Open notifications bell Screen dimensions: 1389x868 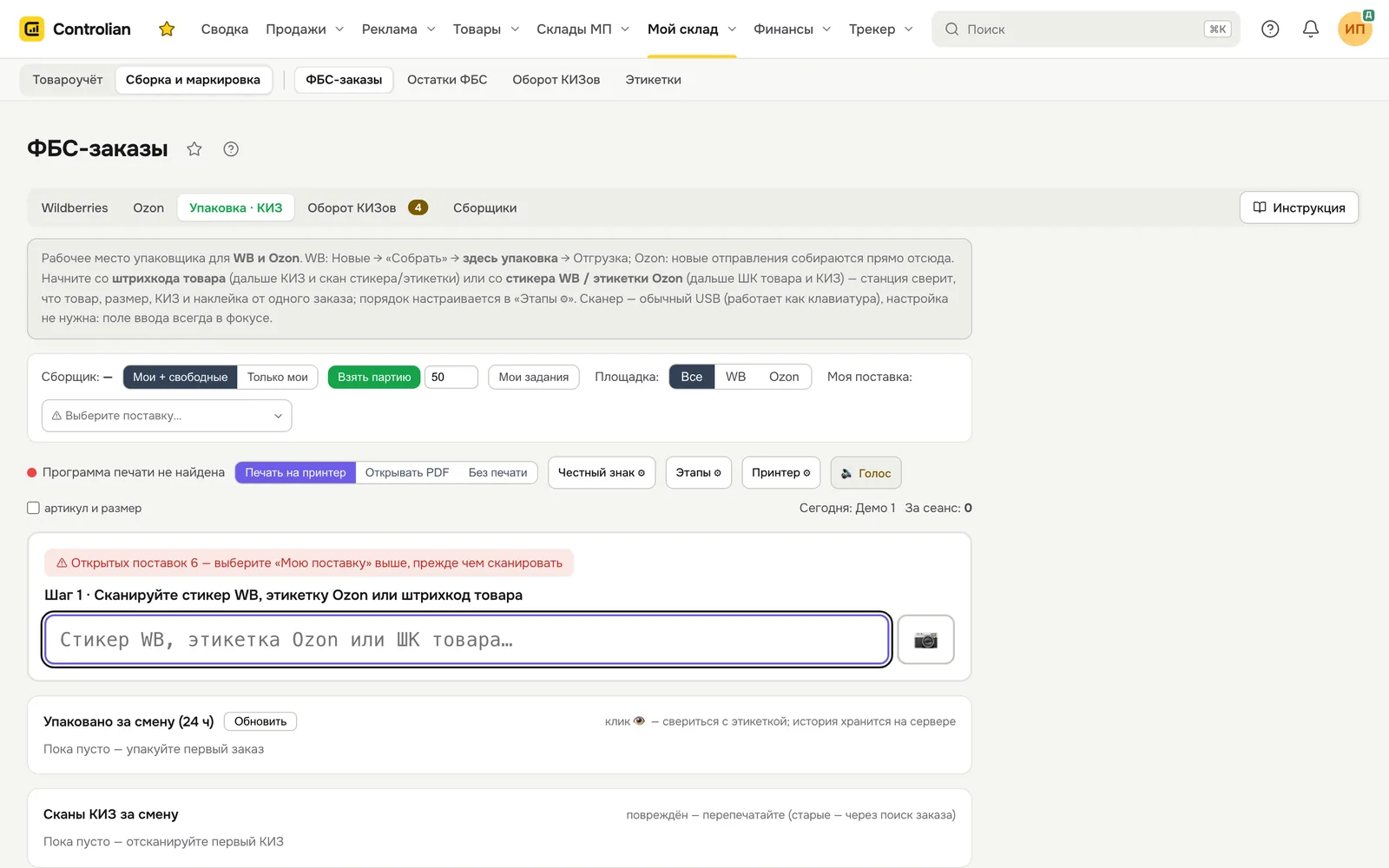(1311, 30)
